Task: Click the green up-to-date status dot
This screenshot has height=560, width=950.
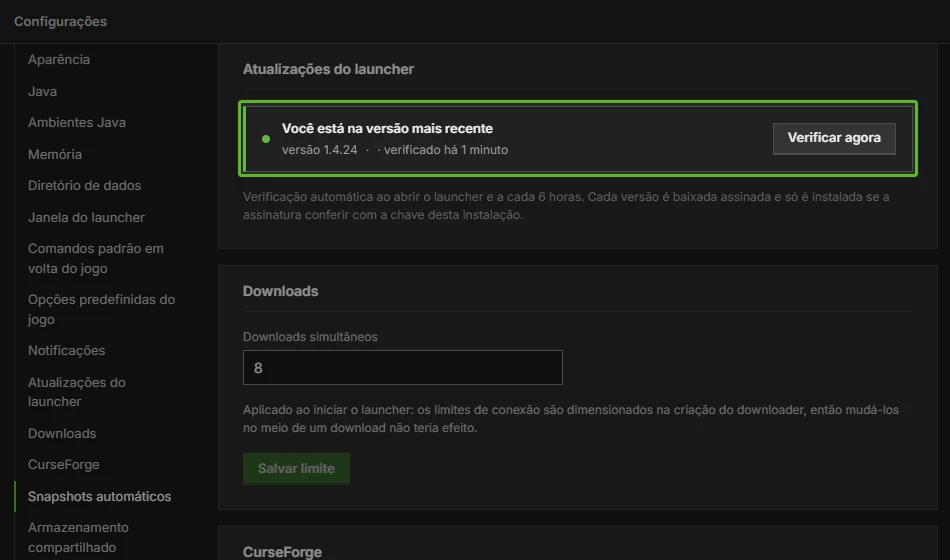Action: [265, 139]
